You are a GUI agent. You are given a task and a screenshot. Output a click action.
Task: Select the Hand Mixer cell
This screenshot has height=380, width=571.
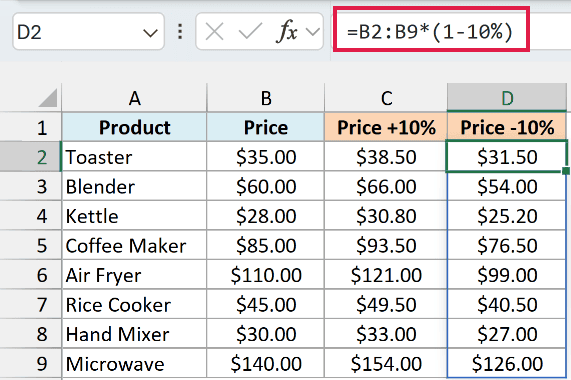coord(134,334)
